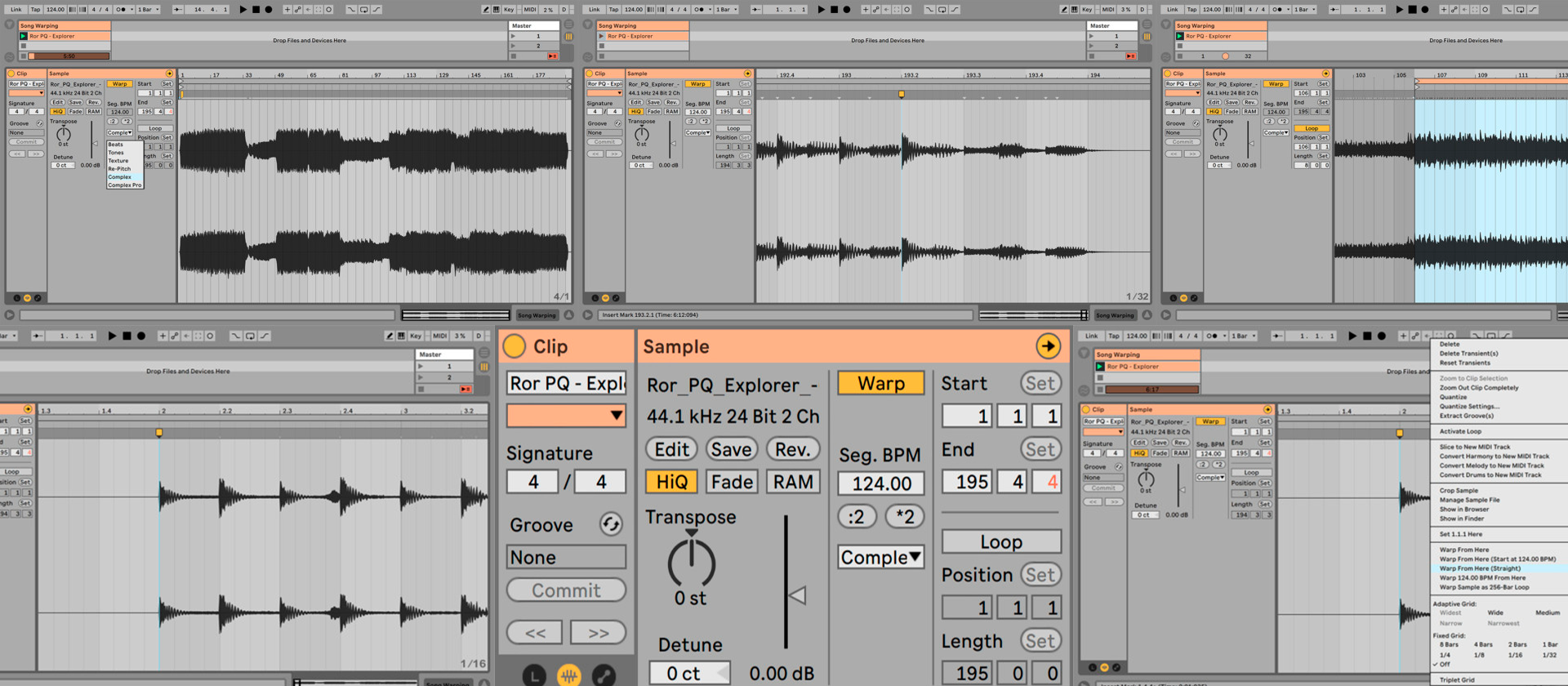The height and width of the screenshot is (686, 1568).
Task: Disable HiQ in the enlarged Sample panel
Action: pyautogui.click(x=671, y=482)
